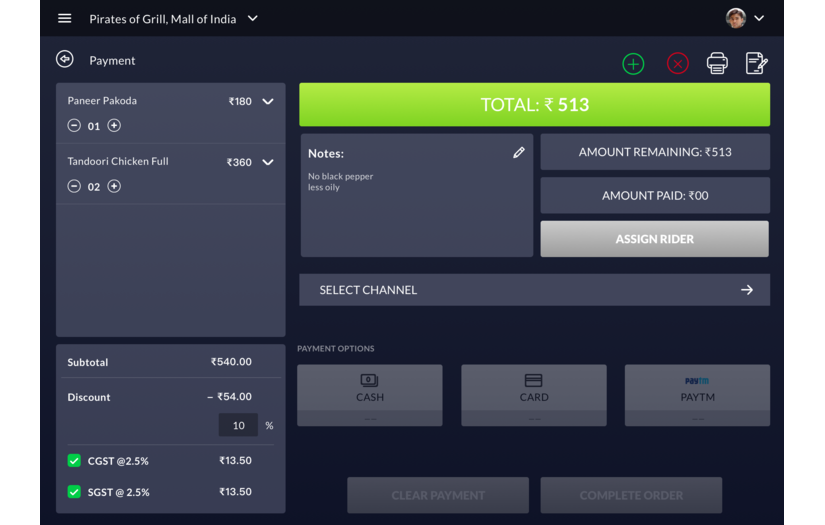Click the Discount – ₹54.00 value

[x=229, y=396]
